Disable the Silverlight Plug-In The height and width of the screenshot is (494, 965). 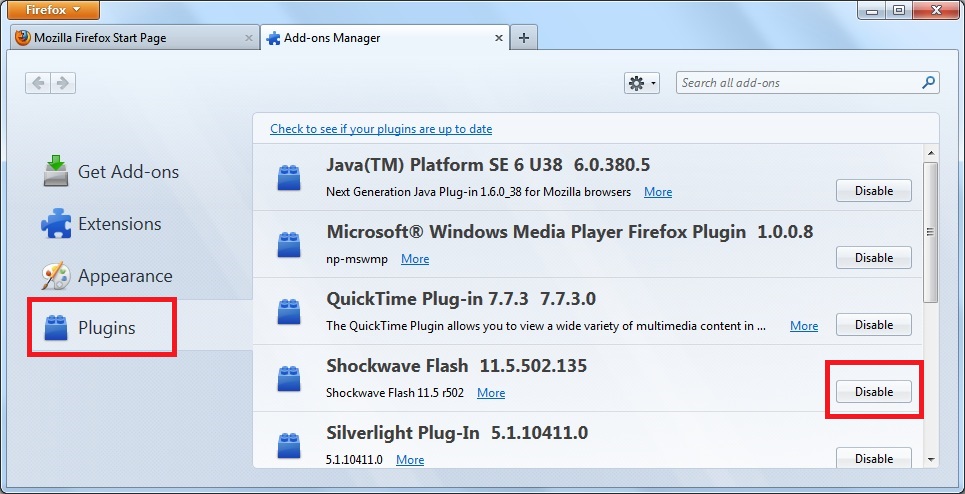(x=873, y=458)
